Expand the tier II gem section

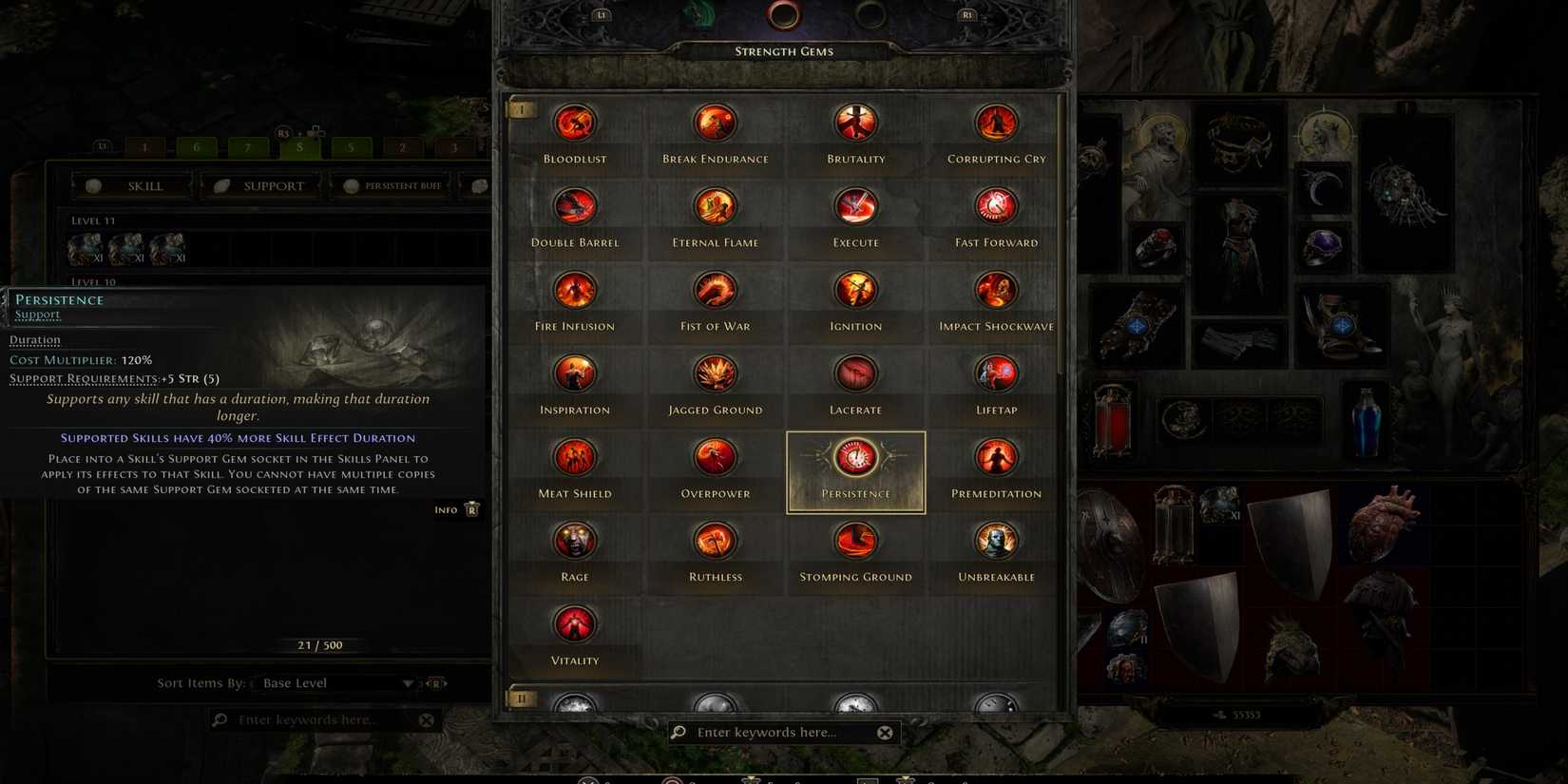522,698
